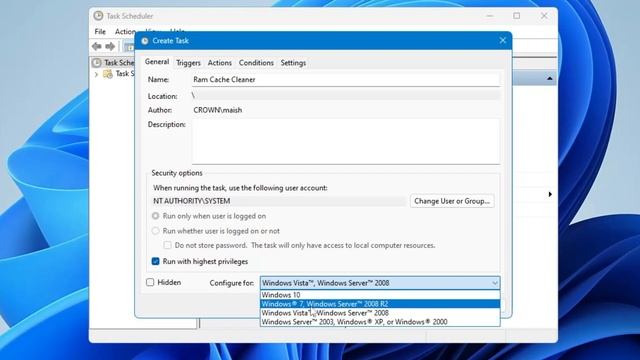Uncheck Run with highest privileges

(x=156, y=261)
